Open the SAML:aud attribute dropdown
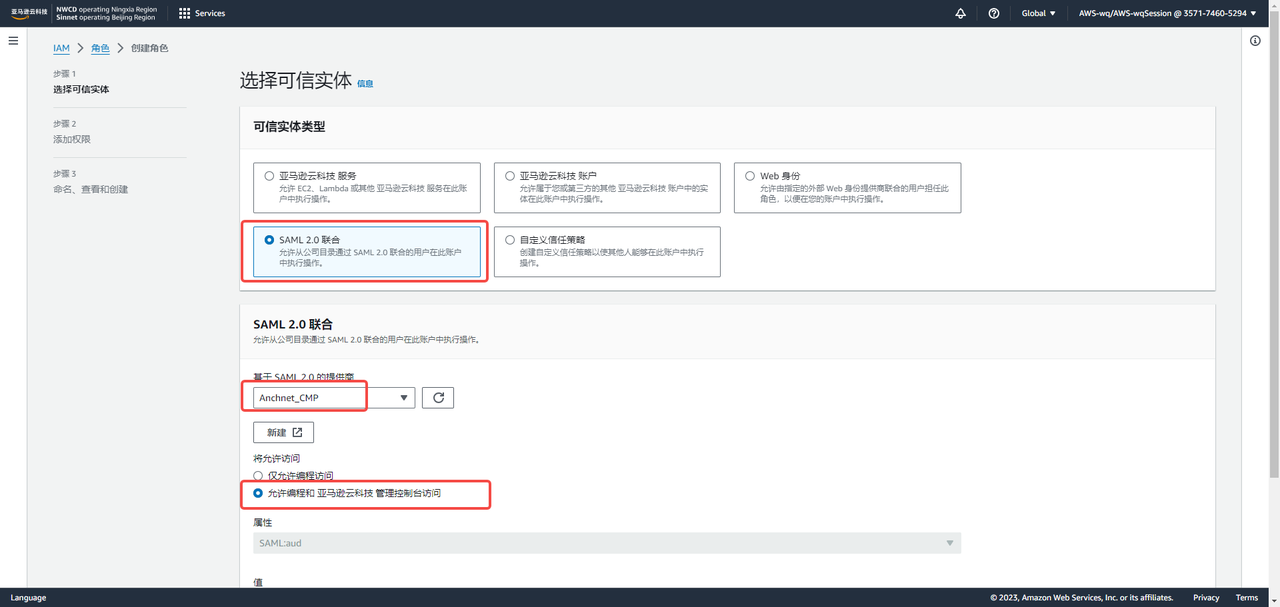Image resolution: width=1280 pixels, height=607 pixels. (607, 543)
